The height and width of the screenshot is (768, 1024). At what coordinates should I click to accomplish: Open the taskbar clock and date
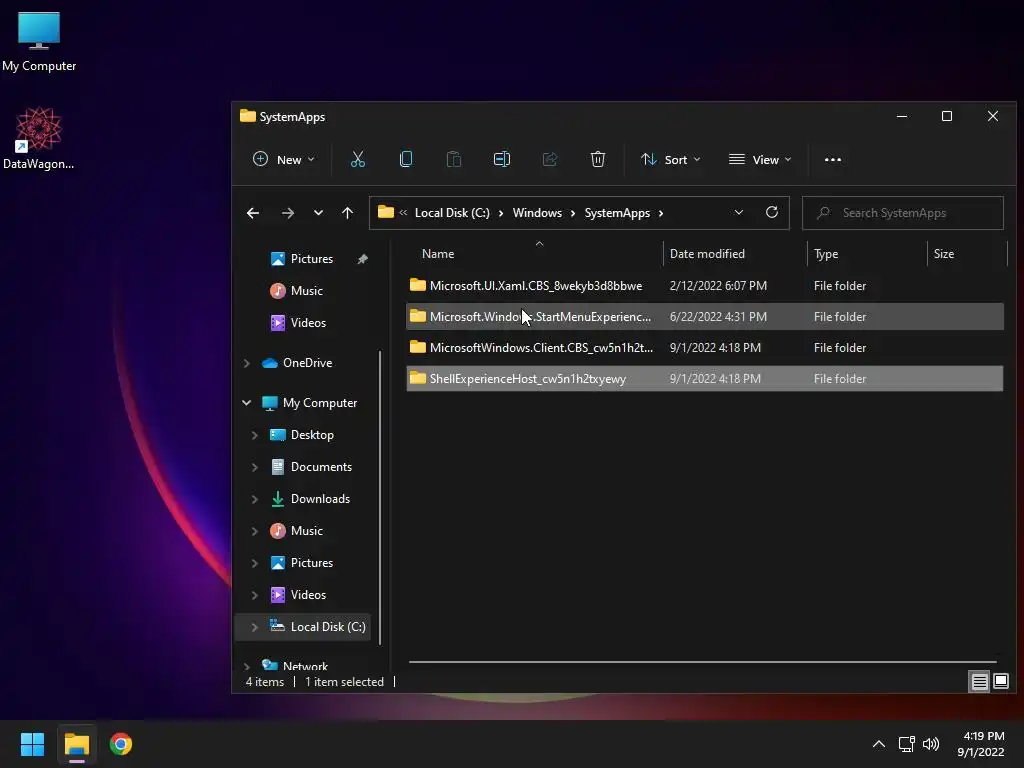tap(981, 744)
